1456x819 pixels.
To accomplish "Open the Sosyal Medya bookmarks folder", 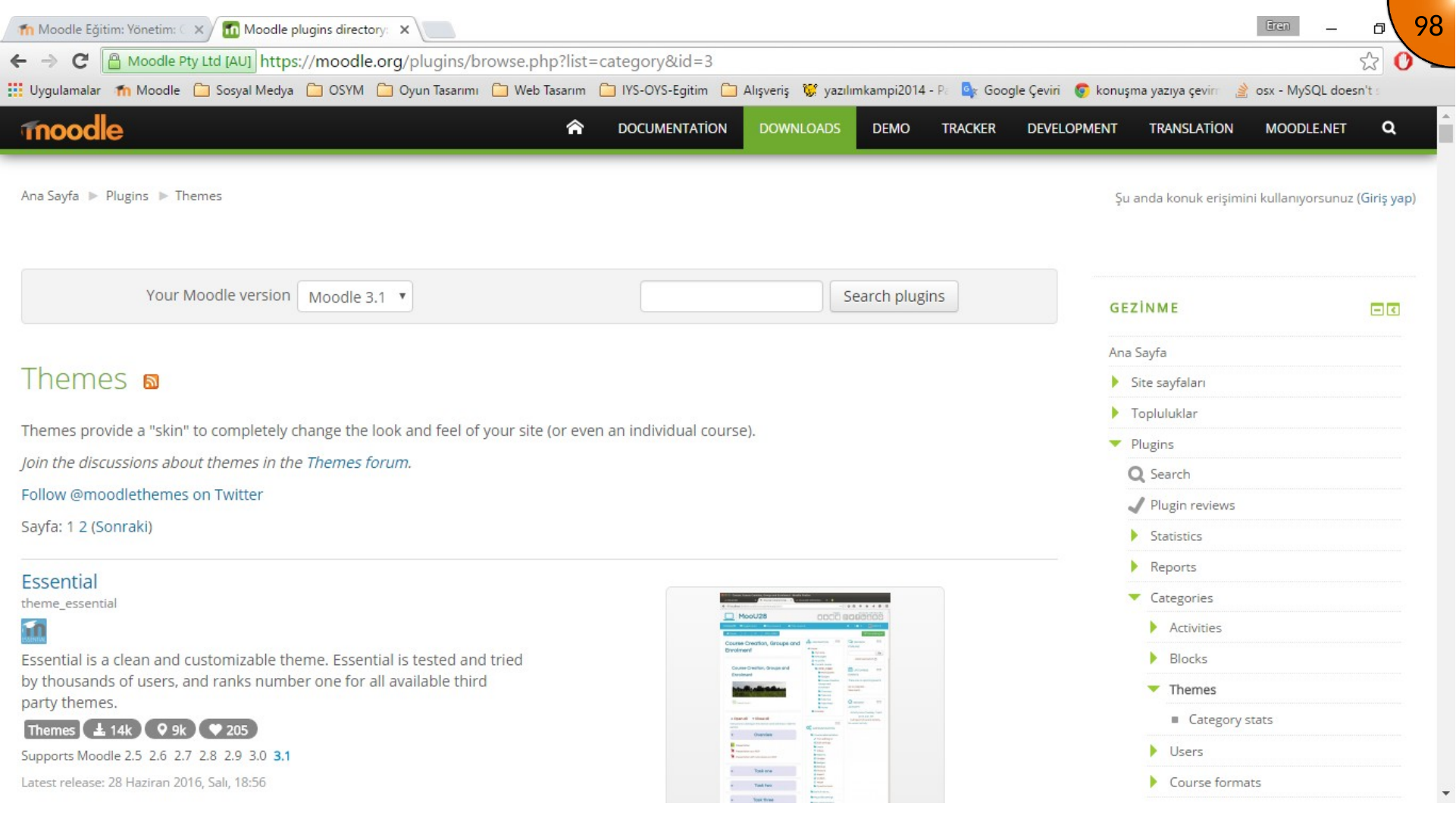I will click(x=243, y=90).
